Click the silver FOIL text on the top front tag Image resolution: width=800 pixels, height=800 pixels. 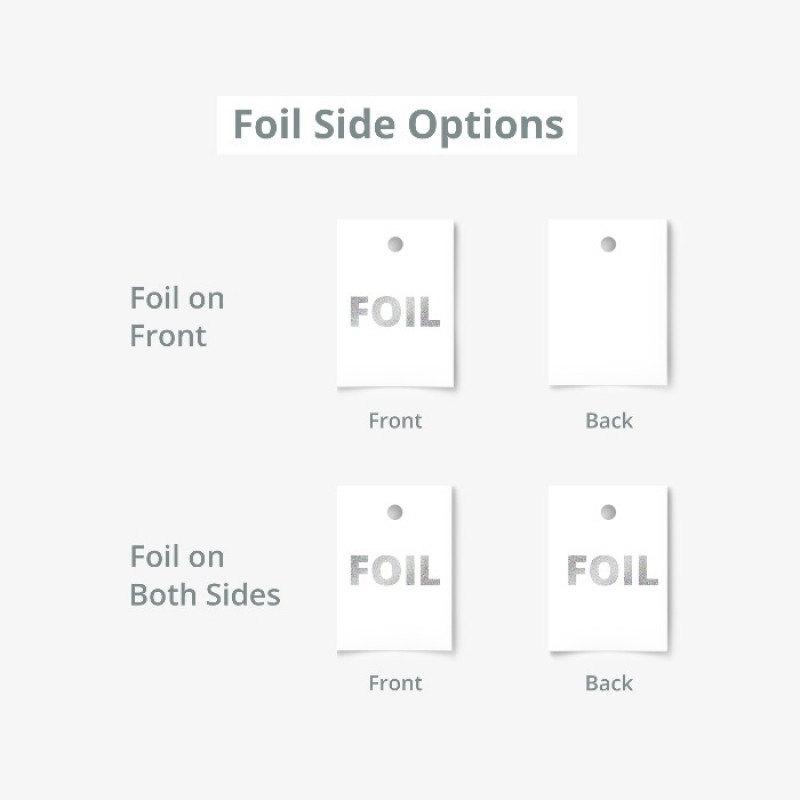click(x=395, y=312)
